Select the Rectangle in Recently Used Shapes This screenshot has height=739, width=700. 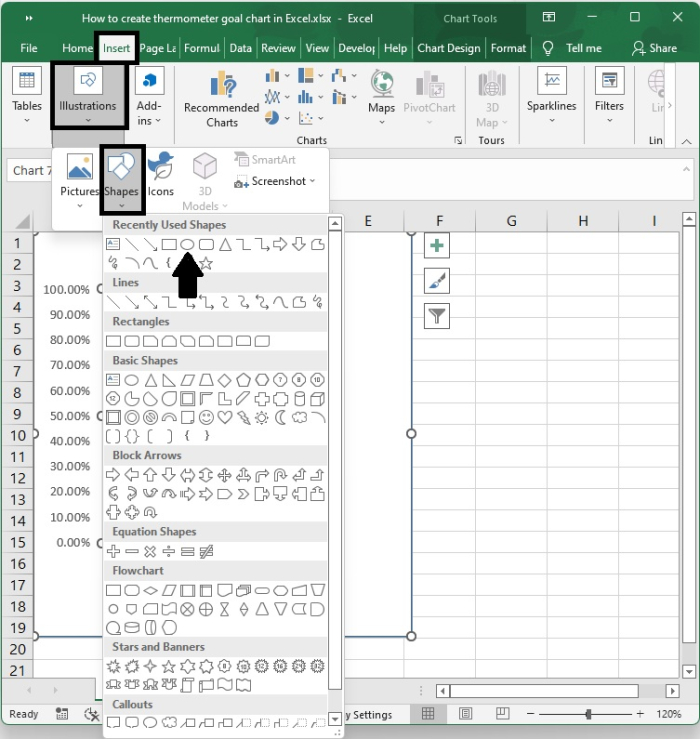(169, 244)
